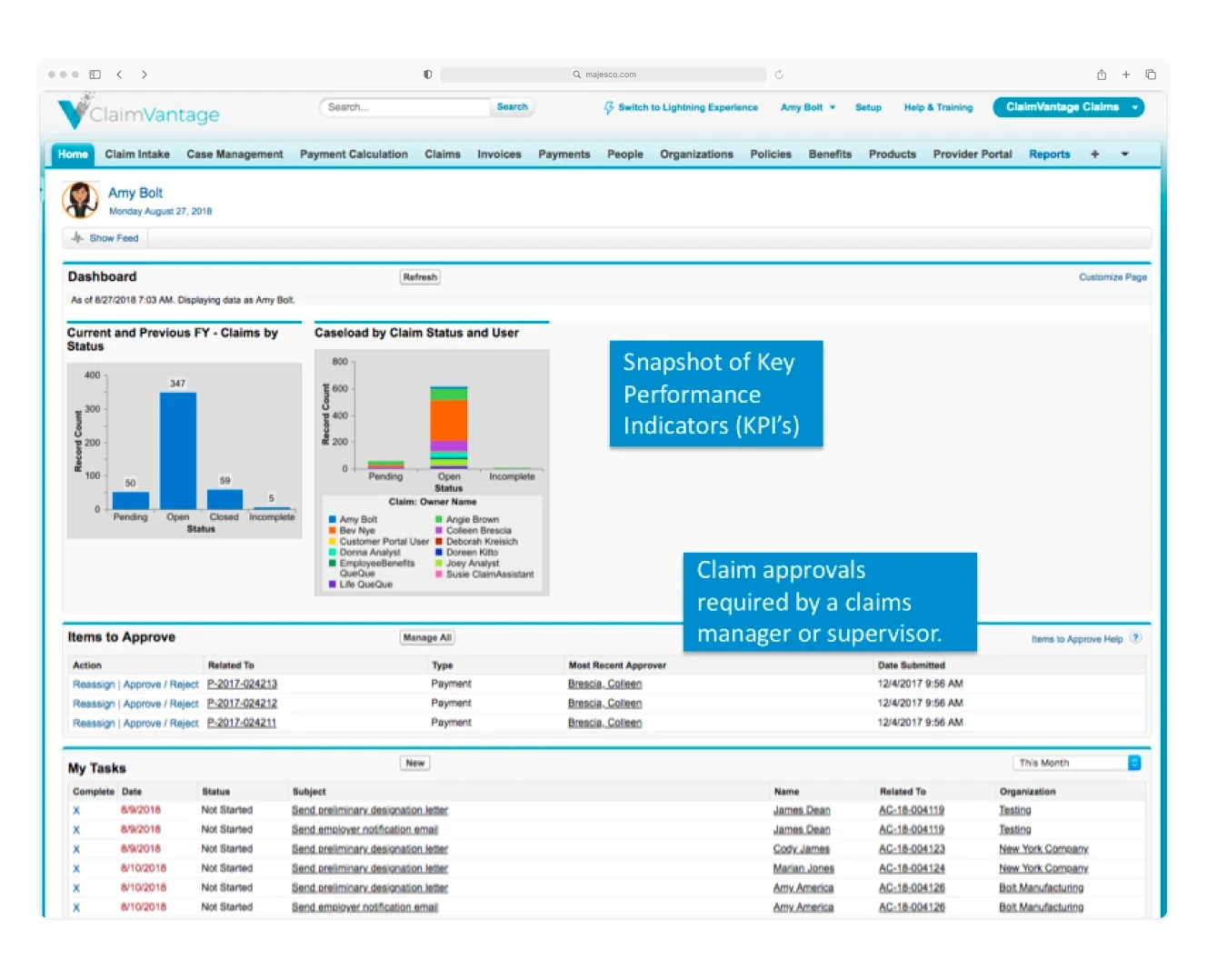Click the Show Feed pulse icon
Image resolution: width=1207 pixels, height=980 pixels.
[78, 238]
